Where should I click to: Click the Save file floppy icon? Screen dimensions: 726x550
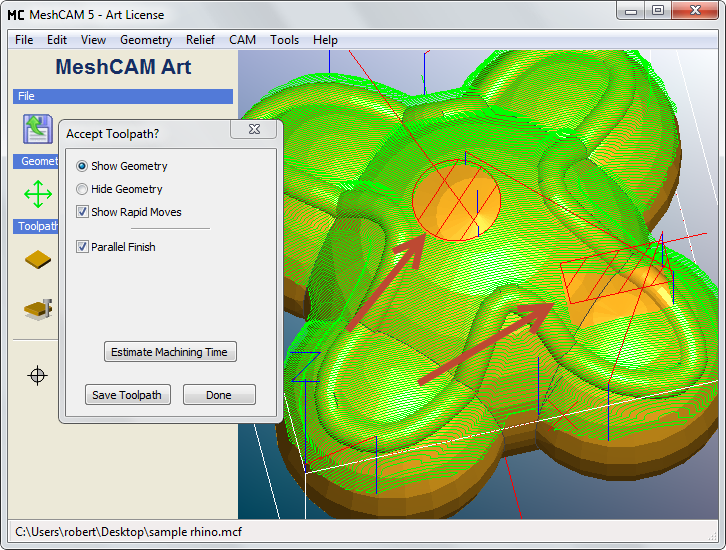click(38, 129)
